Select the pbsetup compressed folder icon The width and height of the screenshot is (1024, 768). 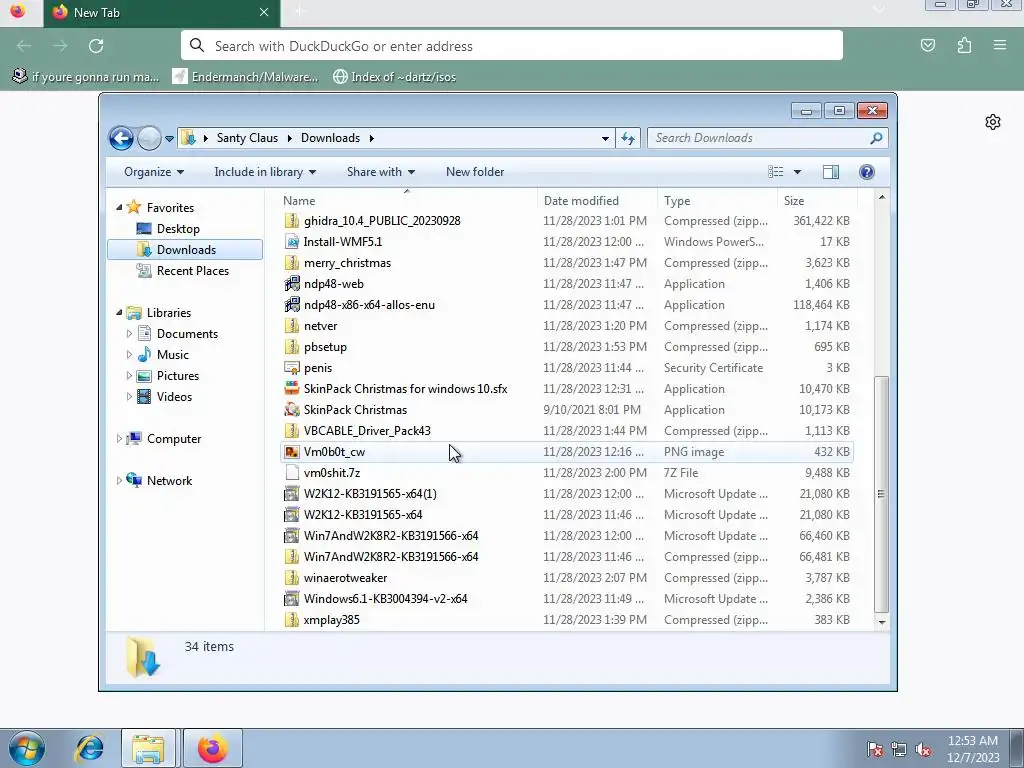(x=292, y=347)
